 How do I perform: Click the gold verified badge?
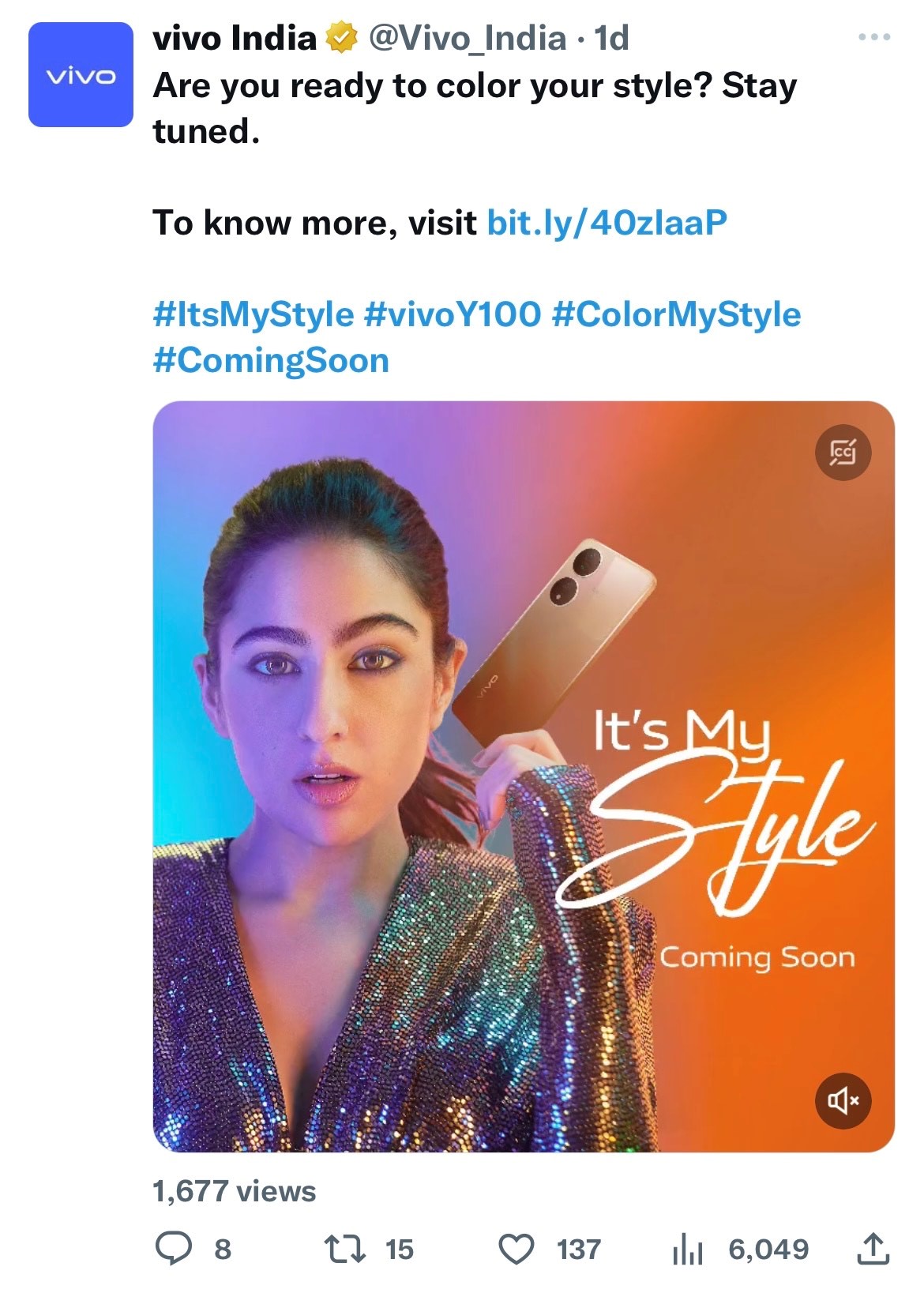point(342,38)
